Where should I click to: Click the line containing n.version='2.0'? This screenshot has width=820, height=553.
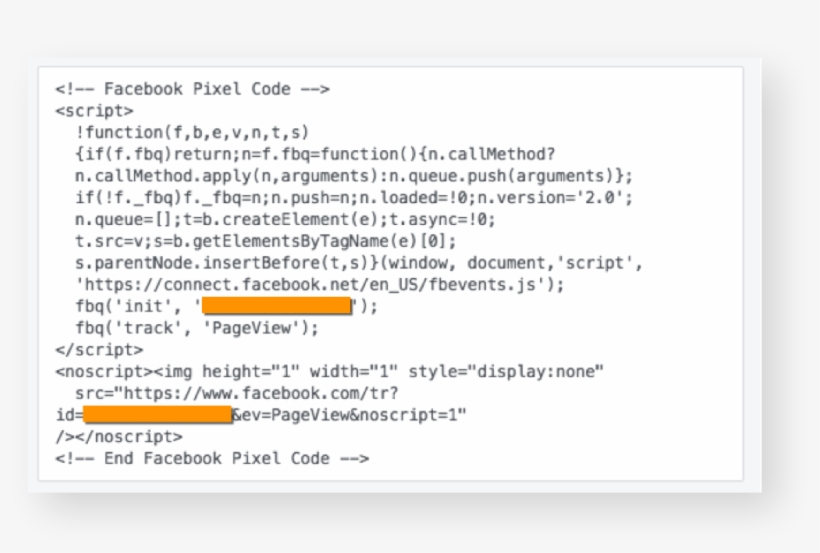354,198
